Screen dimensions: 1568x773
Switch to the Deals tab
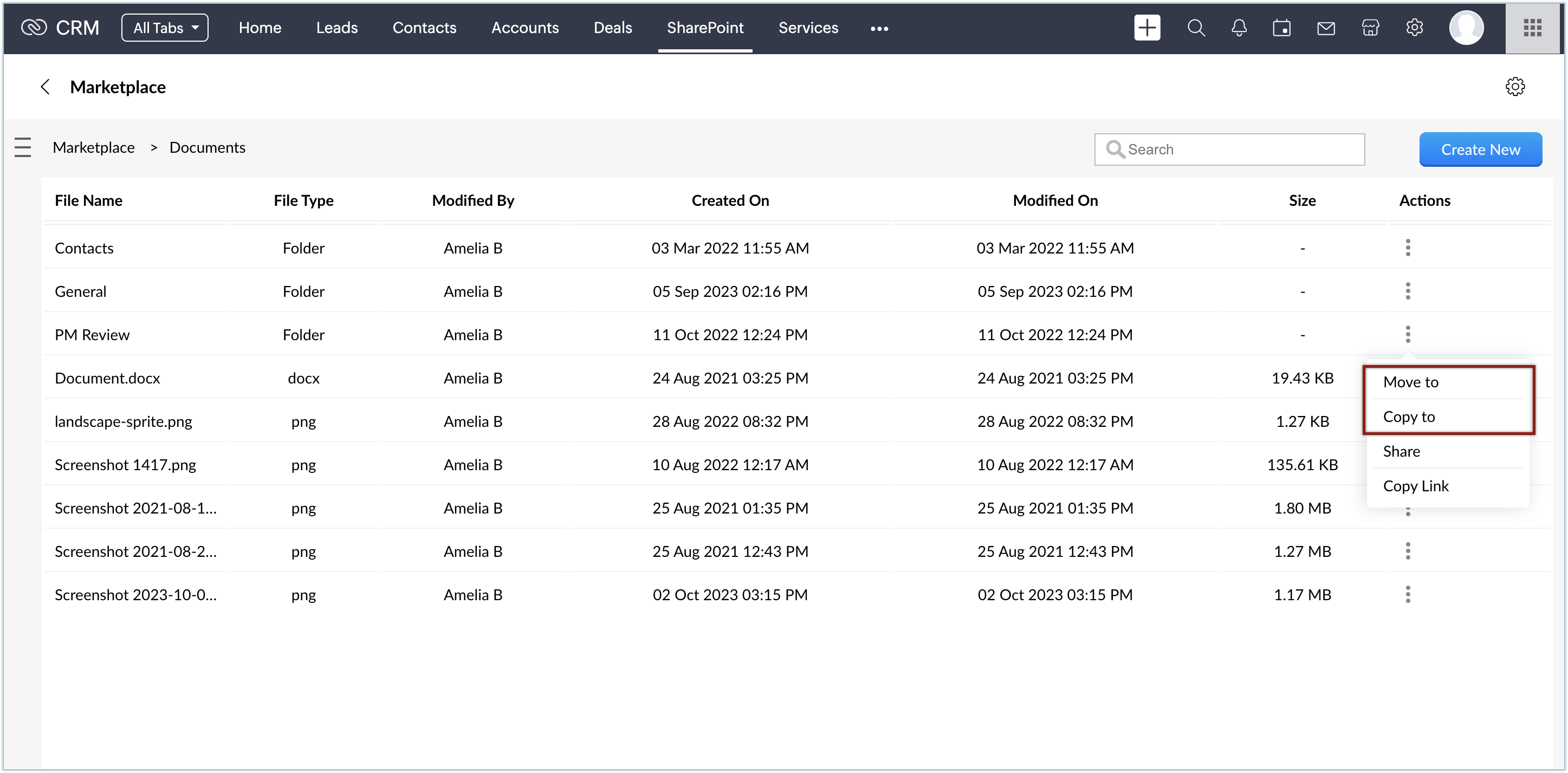tap(612, 28)
